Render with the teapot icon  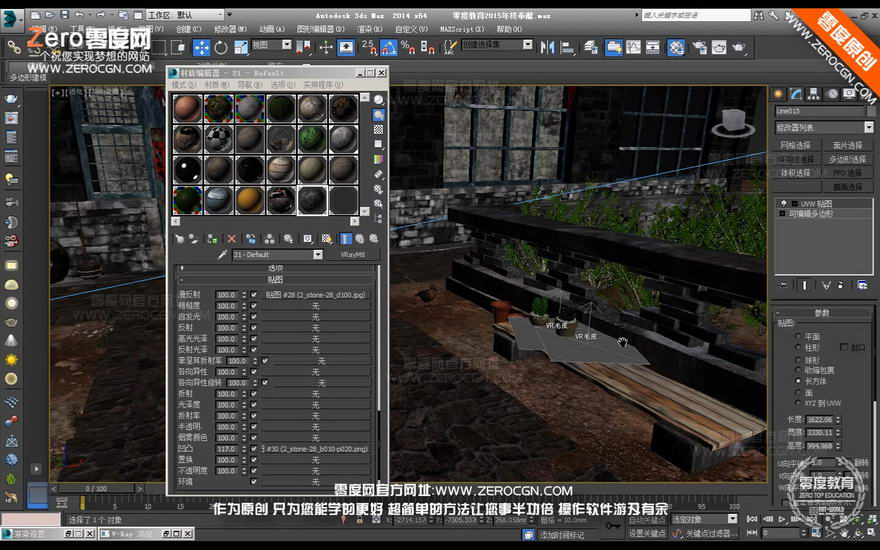point(739,48)
